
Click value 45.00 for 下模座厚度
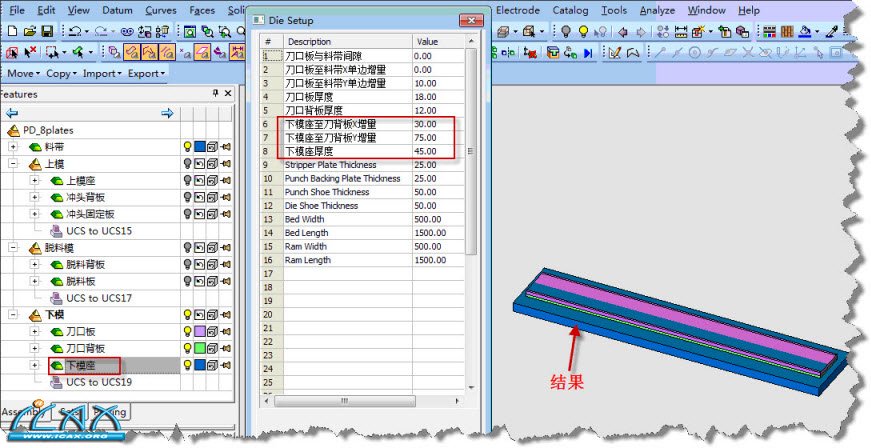426,151
